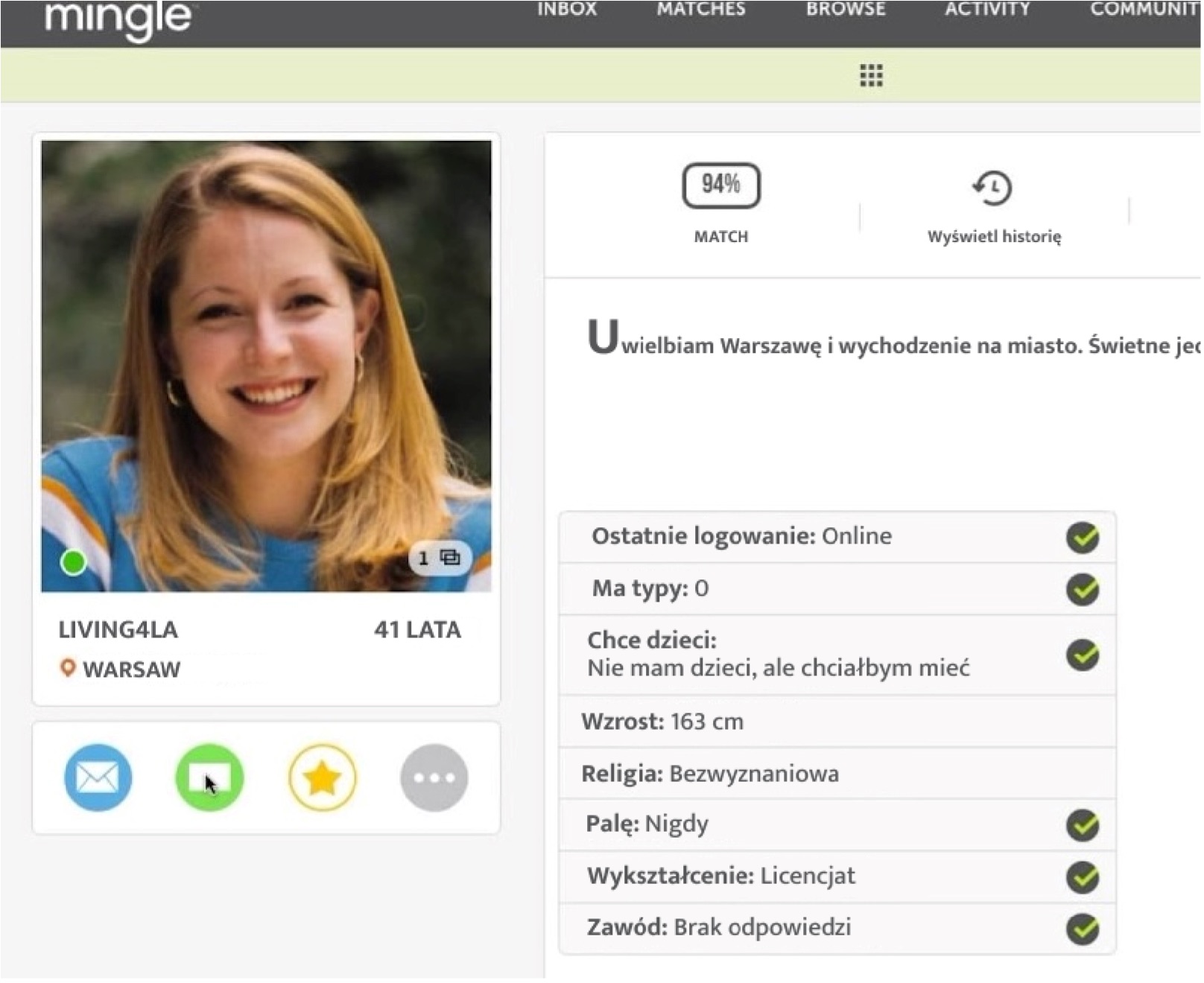Image resolution: width=1204 pixels, height=983 pixels.
Task: Toggle the checkmark beside Palę: Nigdy
Action: (x=1083, y=825)
